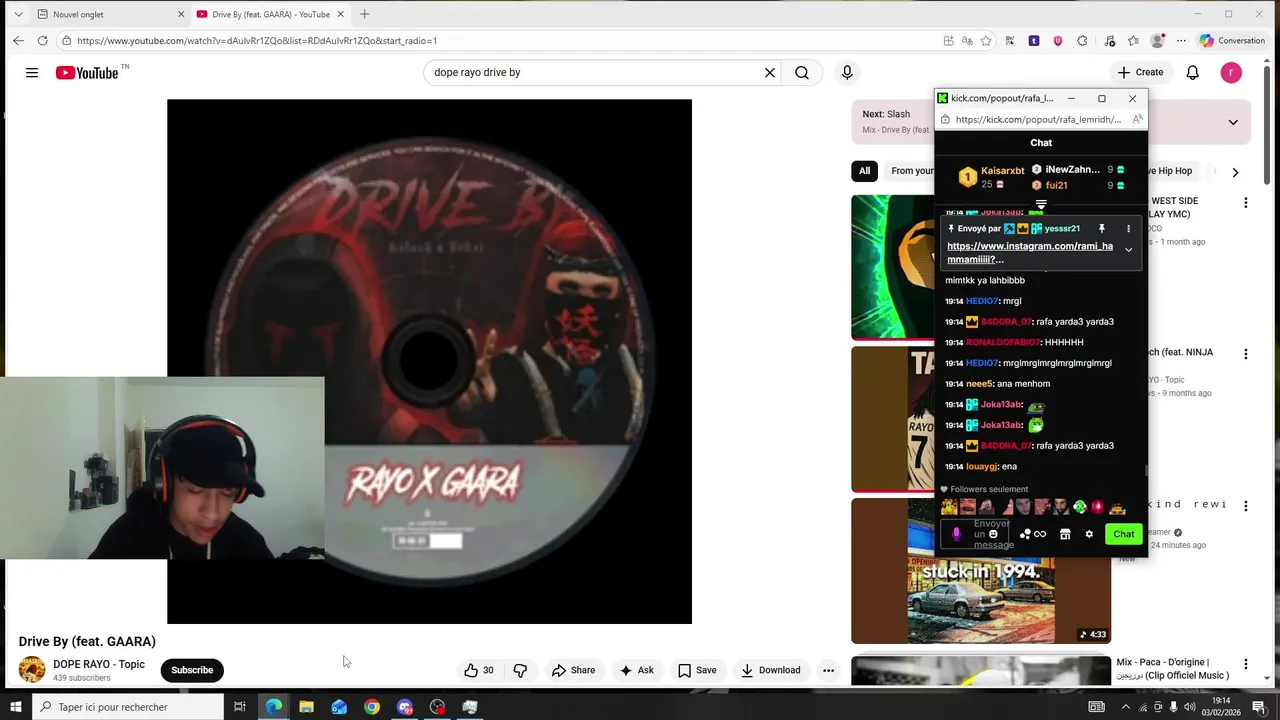Collapse the chat leaderboard handle
The width and height of the screenshot is (1280, 720).
point(1041,204)
